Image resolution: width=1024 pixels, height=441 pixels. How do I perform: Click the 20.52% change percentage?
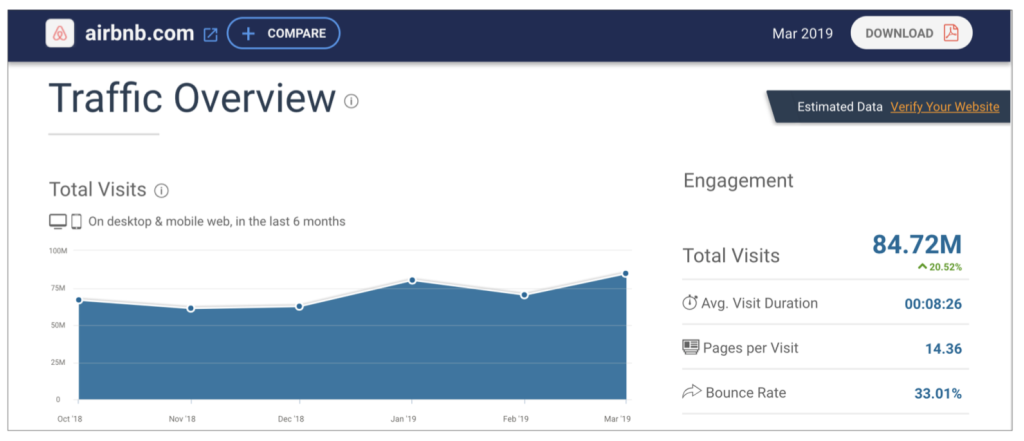click(x=946, y=267)
